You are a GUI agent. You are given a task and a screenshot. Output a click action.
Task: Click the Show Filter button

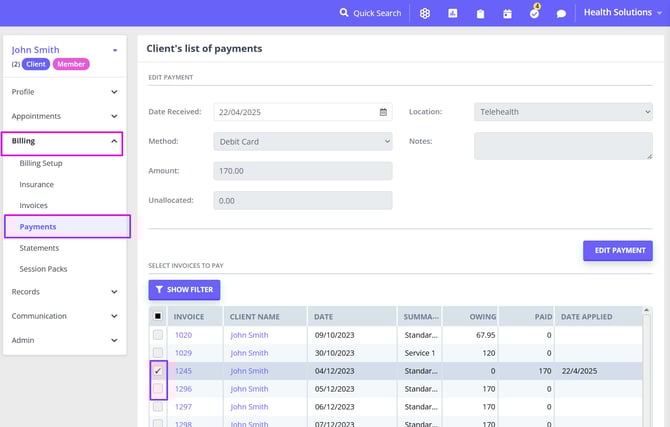click(184, 289)
